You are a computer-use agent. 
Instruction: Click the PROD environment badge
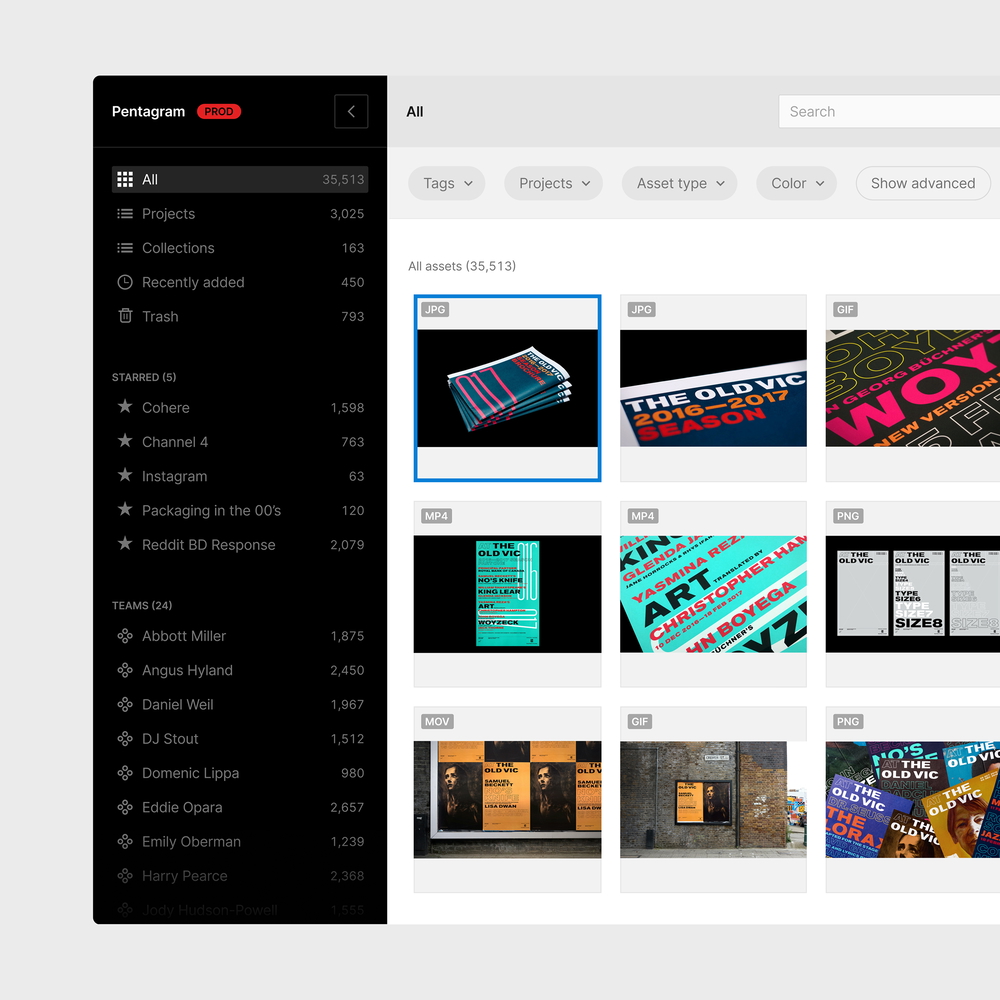click(219, 112)
